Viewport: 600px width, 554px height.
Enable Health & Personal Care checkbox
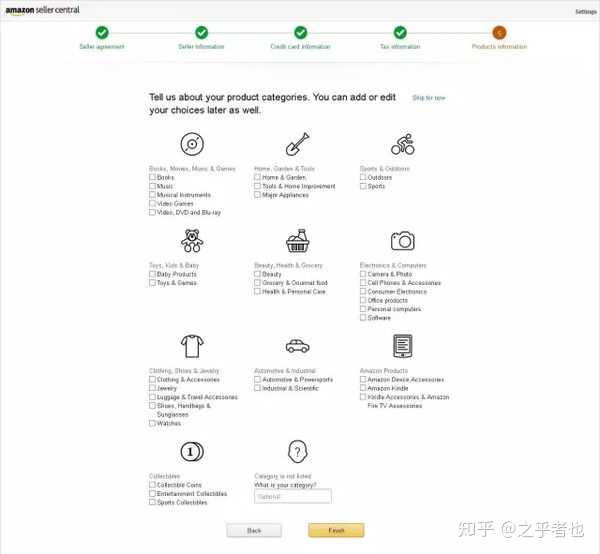(258, 292)
